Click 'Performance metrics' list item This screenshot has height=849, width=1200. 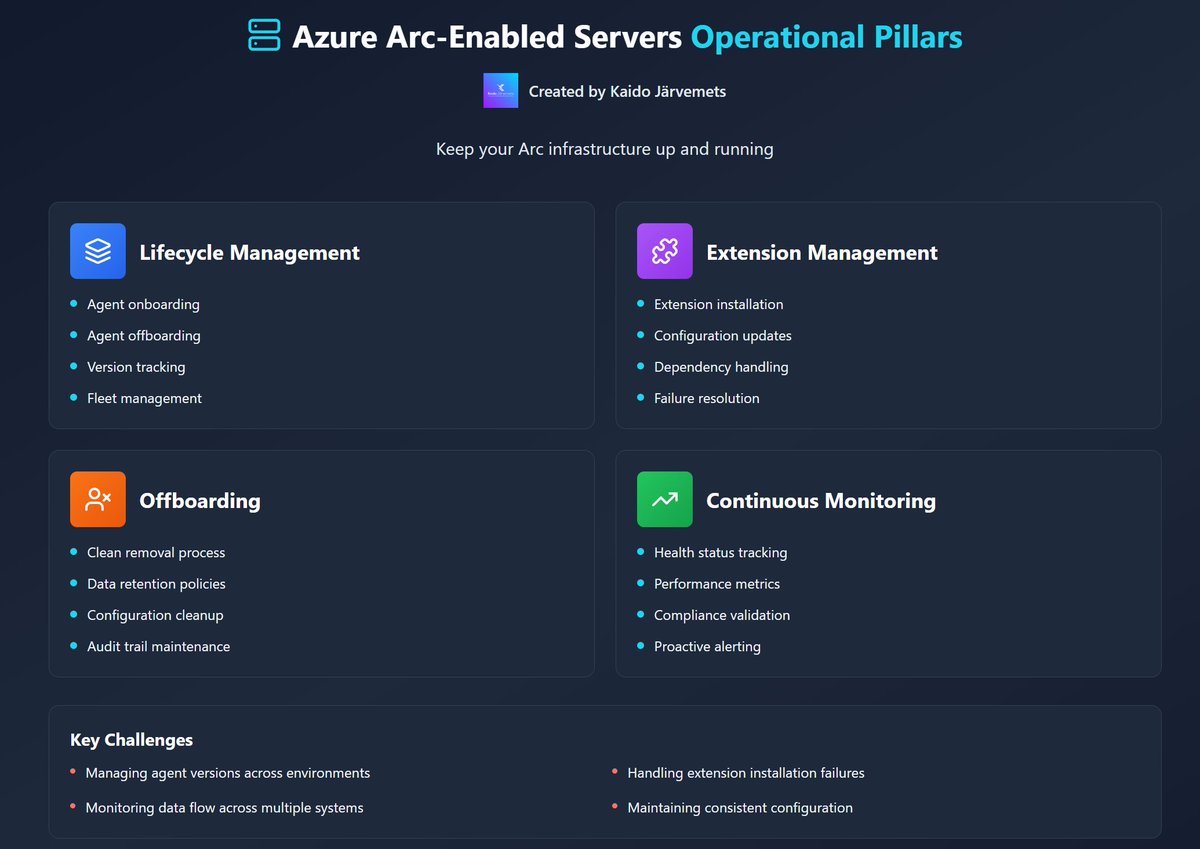point(717,584)
